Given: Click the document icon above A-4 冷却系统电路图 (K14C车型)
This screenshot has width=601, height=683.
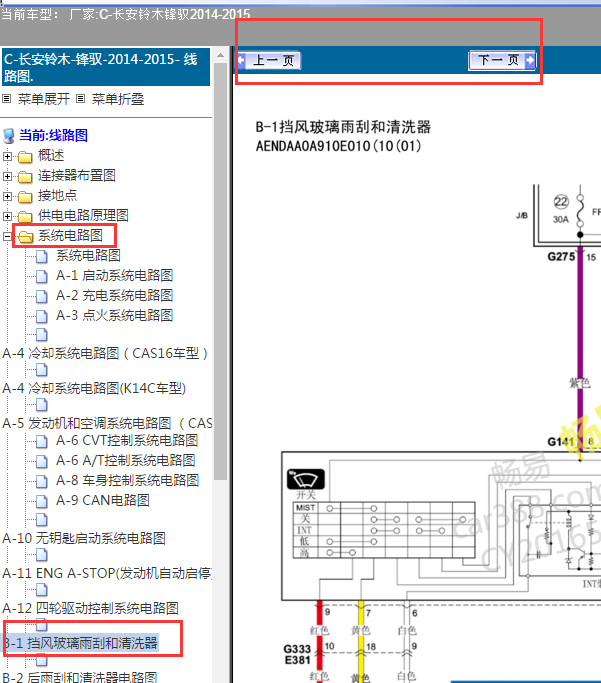Looking at the screenshot, I should click(41, 370).
